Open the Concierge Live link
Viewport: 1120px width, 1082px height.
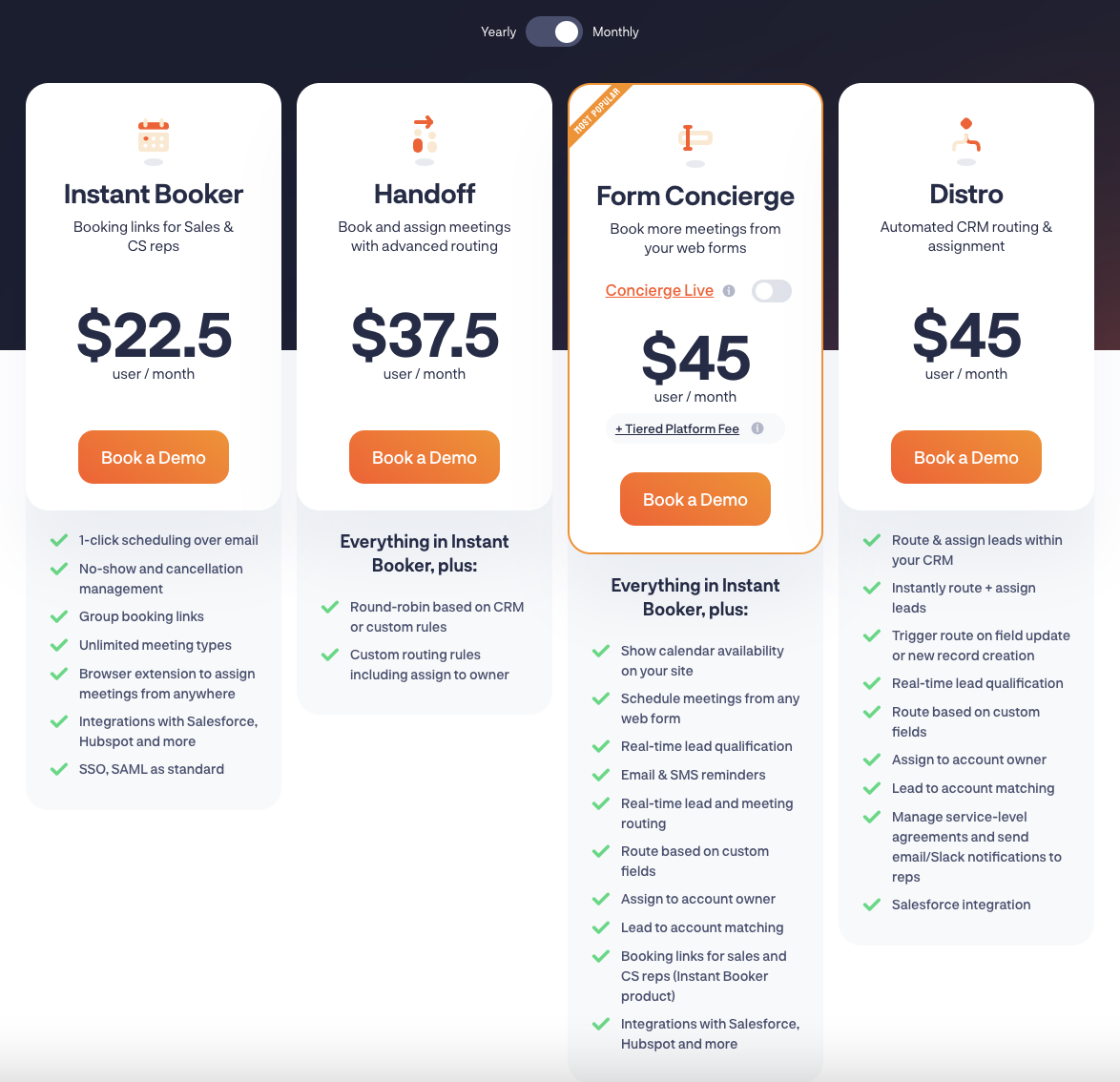659,290
